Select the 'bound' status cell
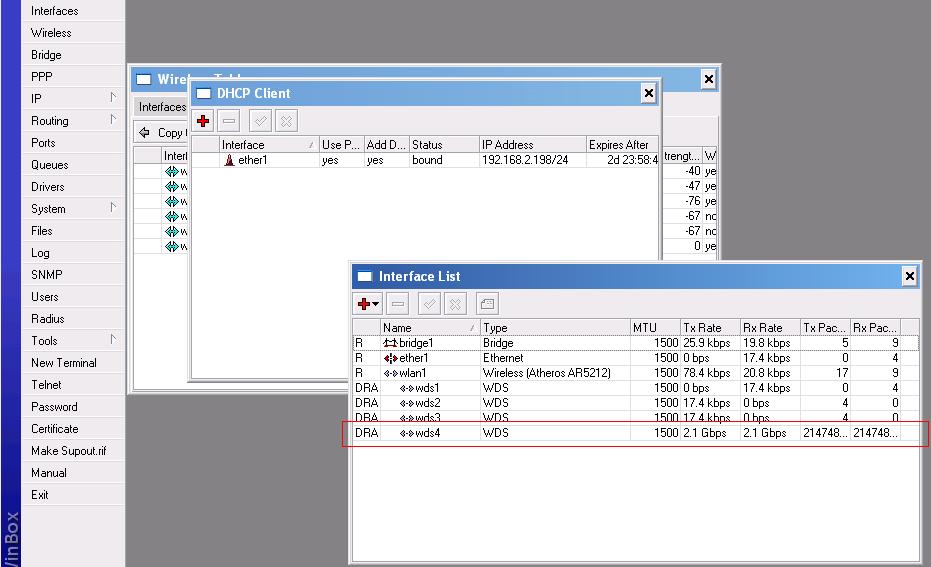 pyautogui.click(x=444, y=160)
